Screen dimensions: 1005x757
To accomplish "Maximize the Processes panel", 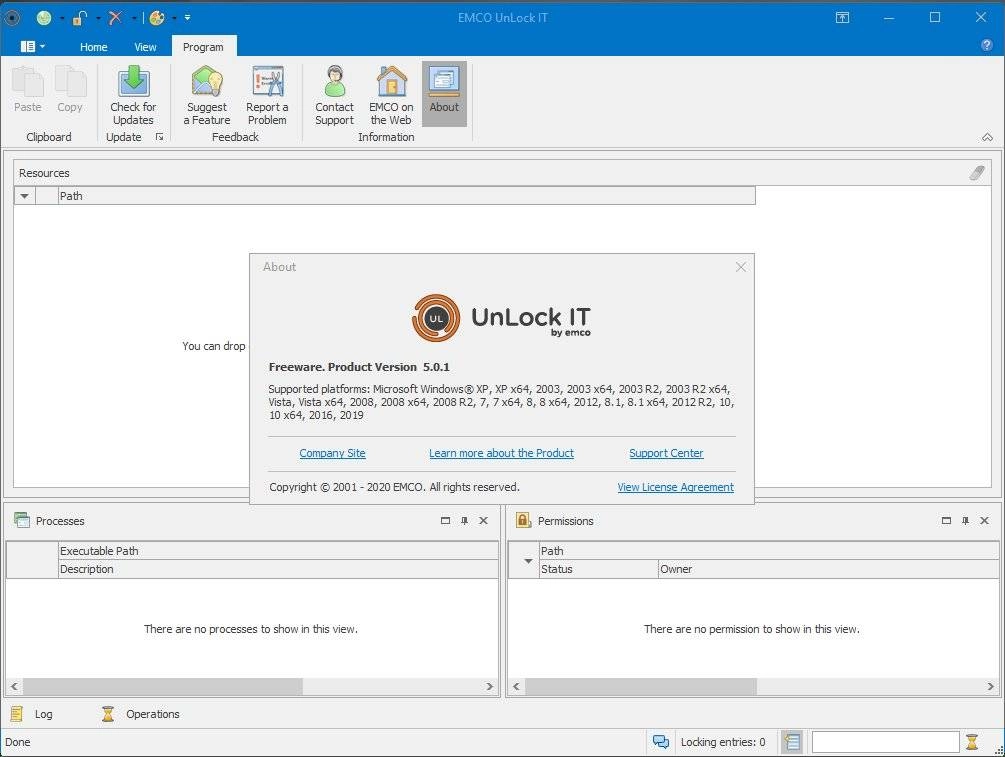I will pyautogui.click(x=445, y=520).
